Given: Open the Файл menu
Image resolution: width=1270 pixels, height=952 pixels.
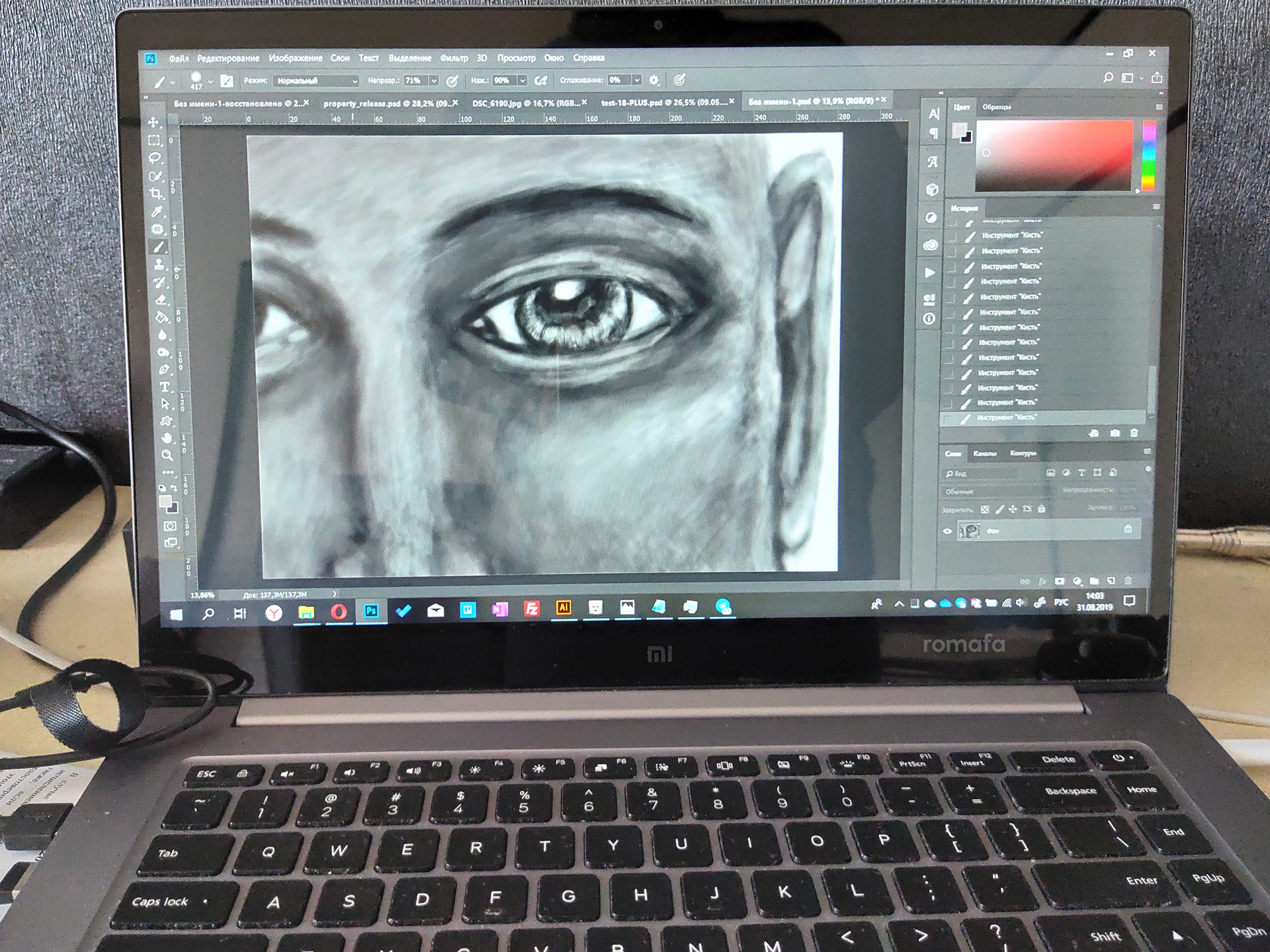Looking at the screenshot, I should (x=179, y=58).
